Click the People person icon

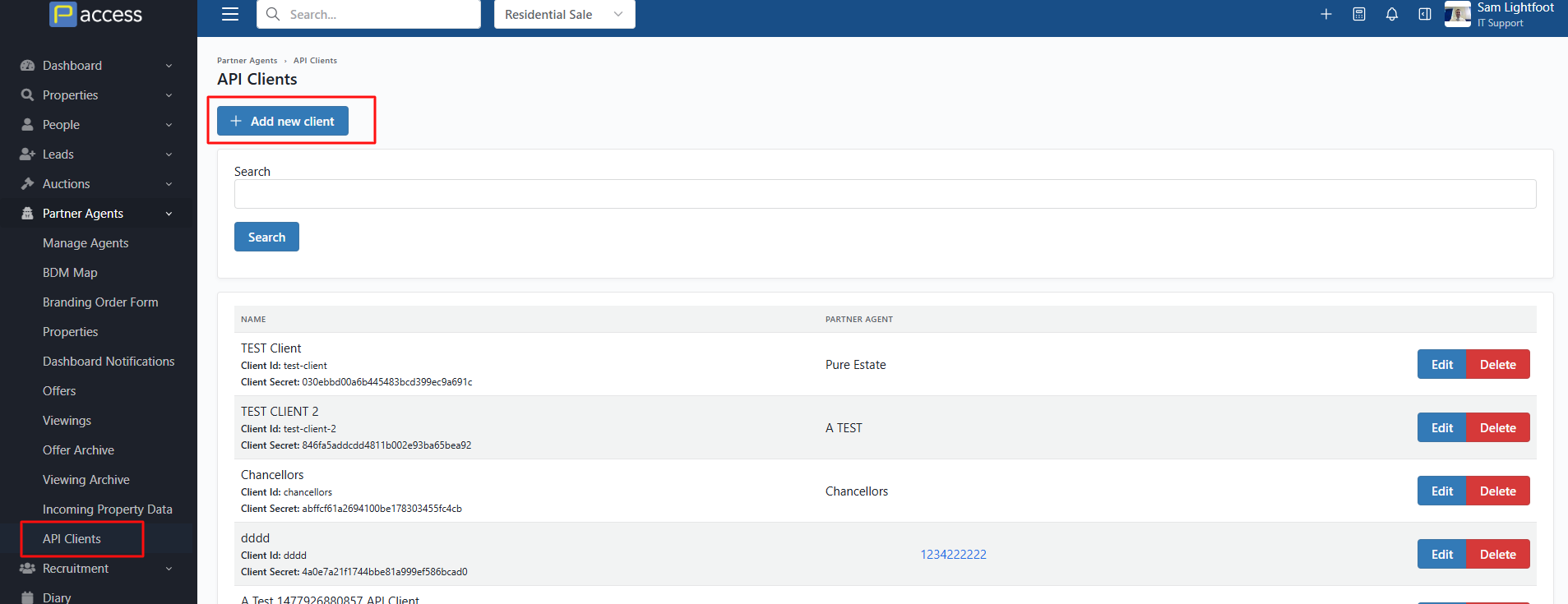pyautogui.click(x=27, y=125)
